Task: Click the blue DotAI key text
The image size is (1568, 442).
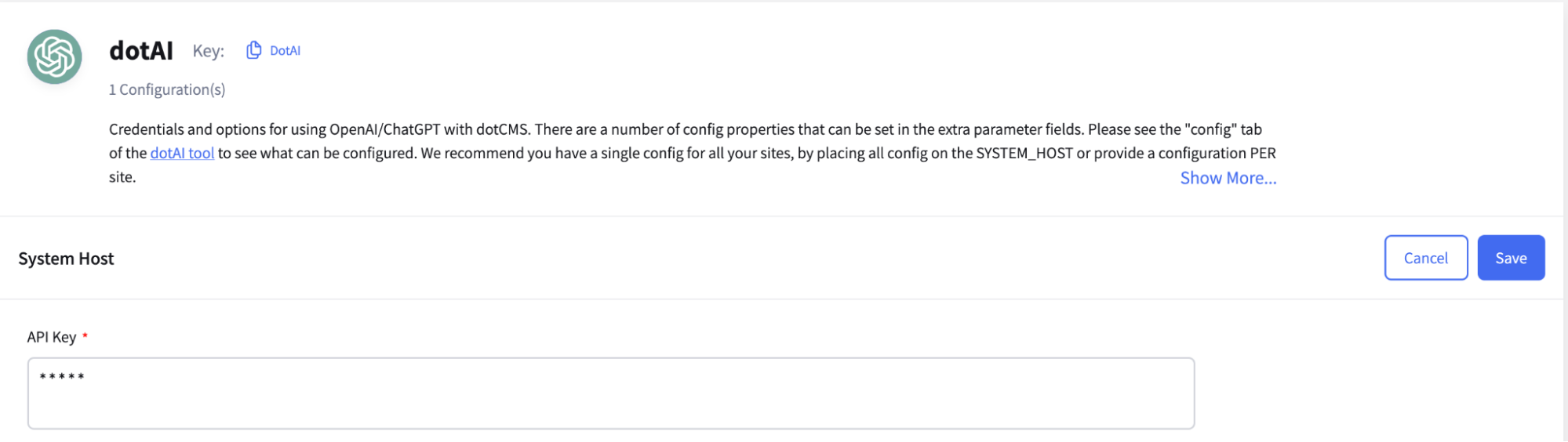Action: tap(285, 51)
